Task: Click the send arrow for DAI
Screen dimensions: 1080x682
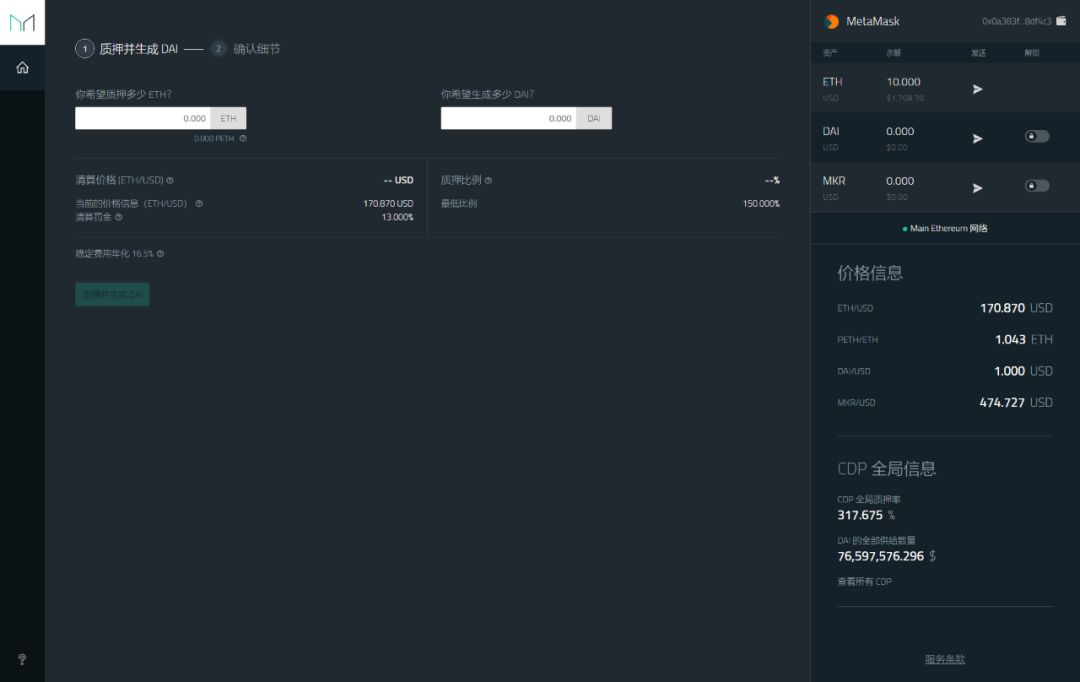Action: 977,138
